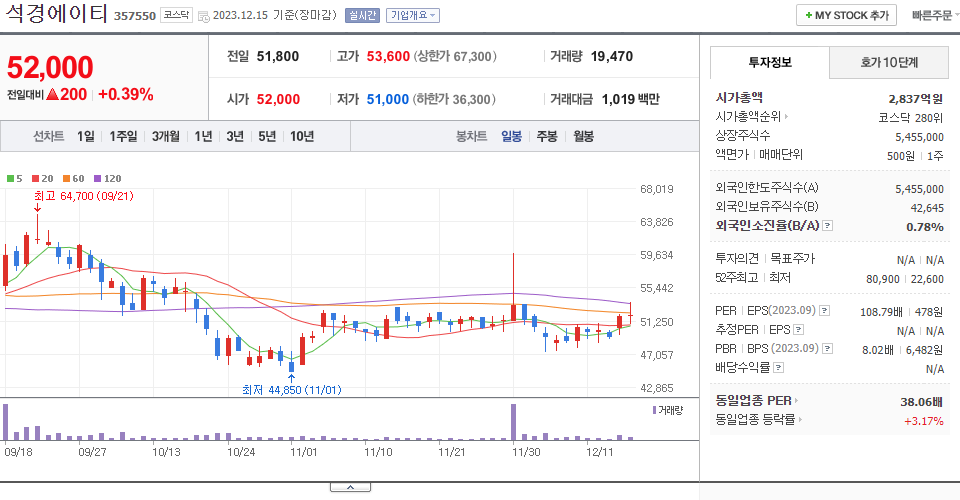The image size is (960, 500).
Task: Open 동일업종 등락률 link
Action: [759, 420]
